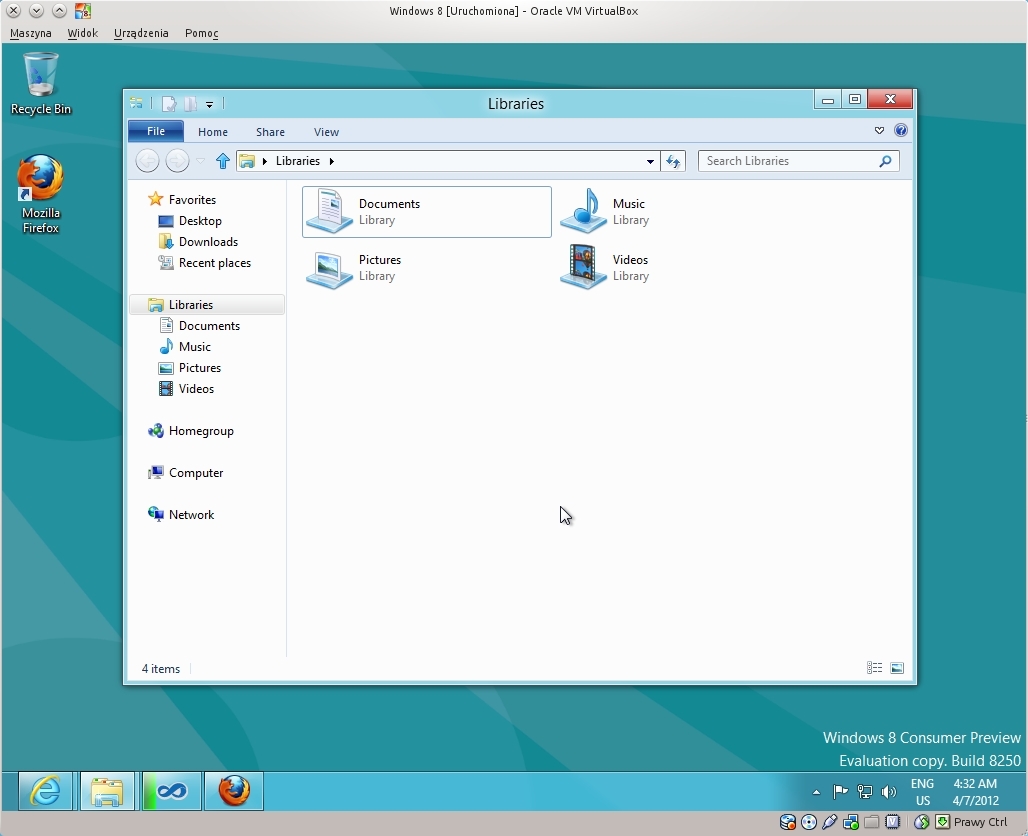The height and width of the screenshot is (836, 1028).
Task: Select the Mozilla Firefox desktop shortcut
Action: coord(41,194)
